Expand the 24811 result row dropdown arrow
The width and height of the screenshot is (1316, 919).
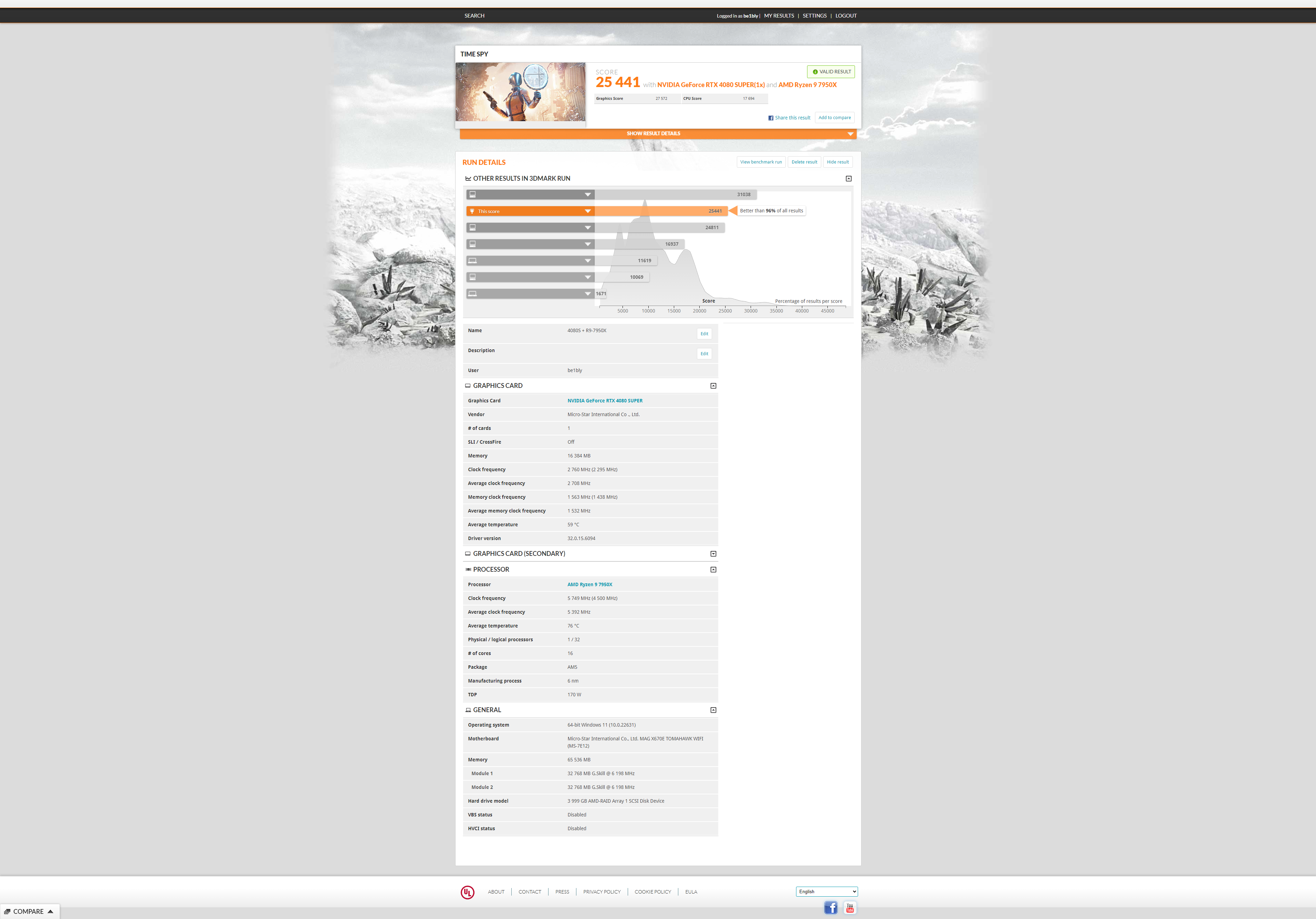pos(587,228)
